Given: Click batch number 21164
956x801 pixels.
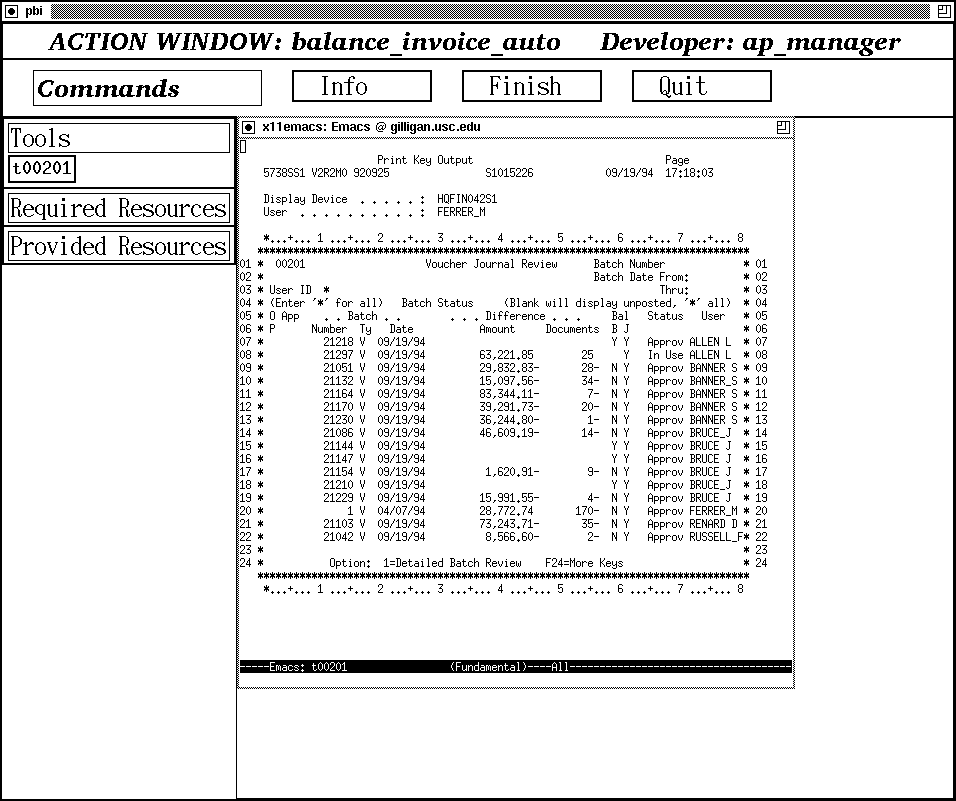Looking at the screenshot, I should (338, 394).
